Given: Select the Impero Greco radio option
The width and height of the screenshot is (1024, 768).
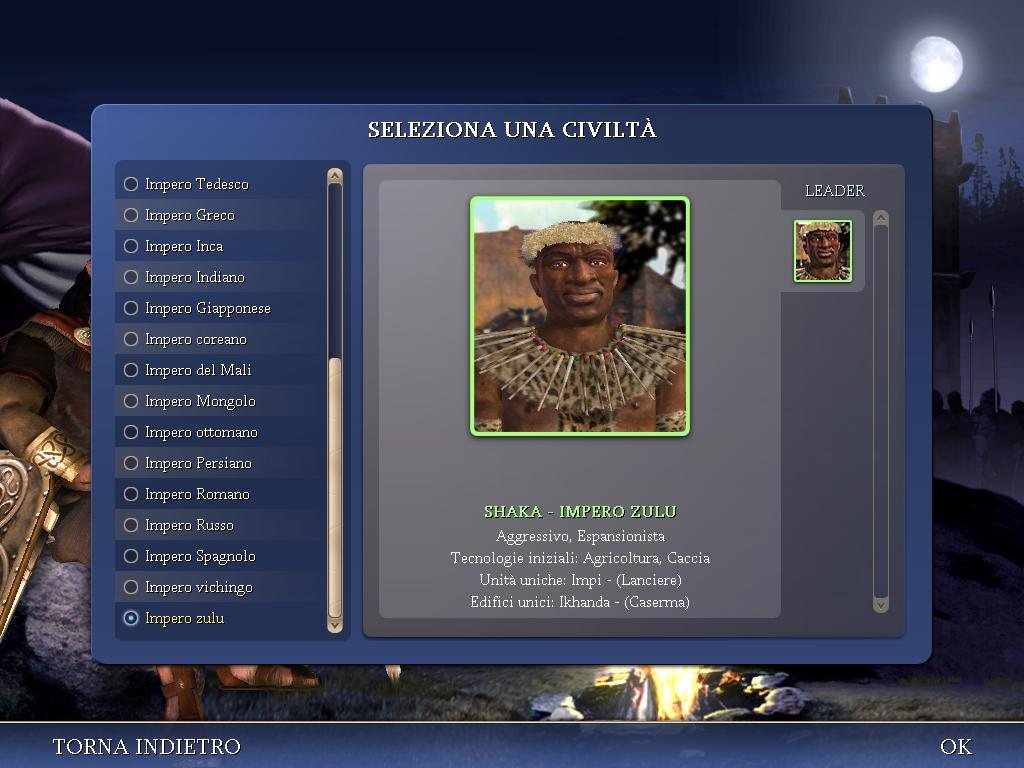Looking at the screenshot, I should tap(219, 215).
